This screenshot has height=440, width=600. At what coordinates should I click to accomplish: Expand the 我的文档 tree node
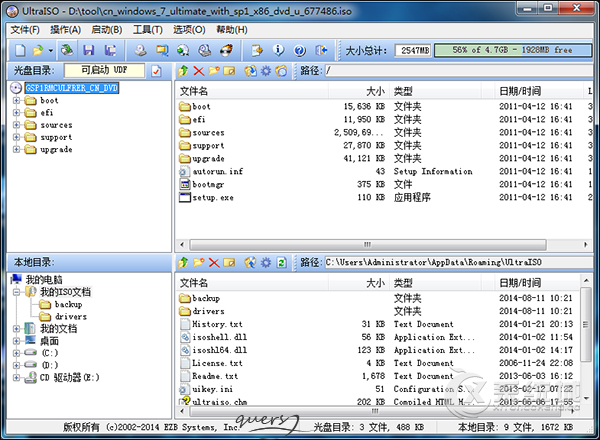point(16,329)
